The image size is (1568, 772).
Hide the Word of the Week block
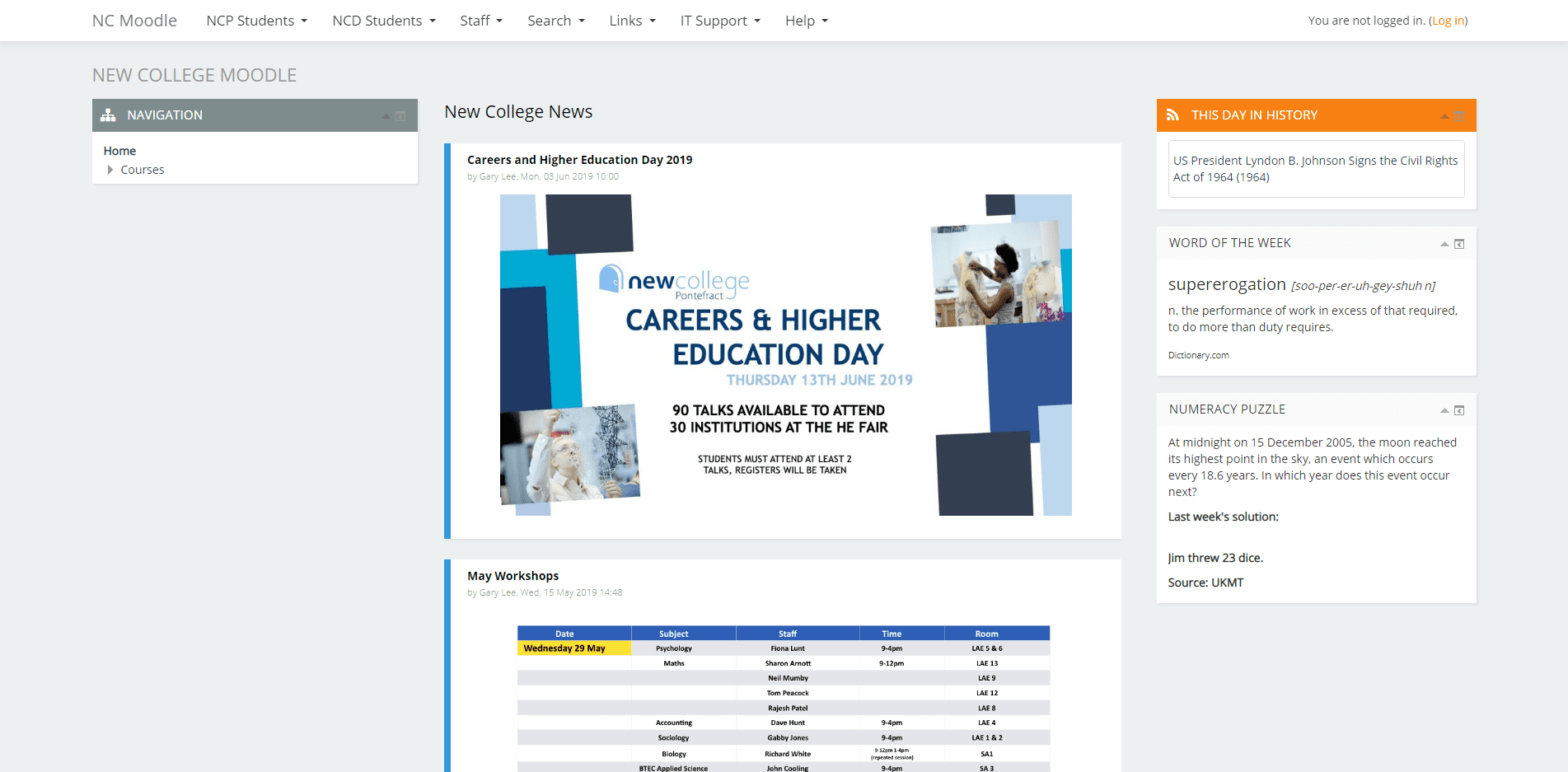(1444, 244)
